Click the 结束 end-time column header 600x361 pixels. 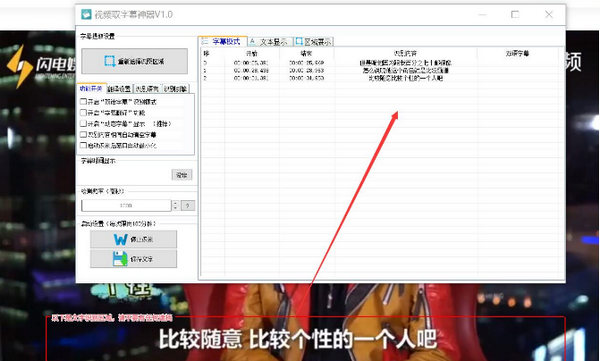[307, 54]
